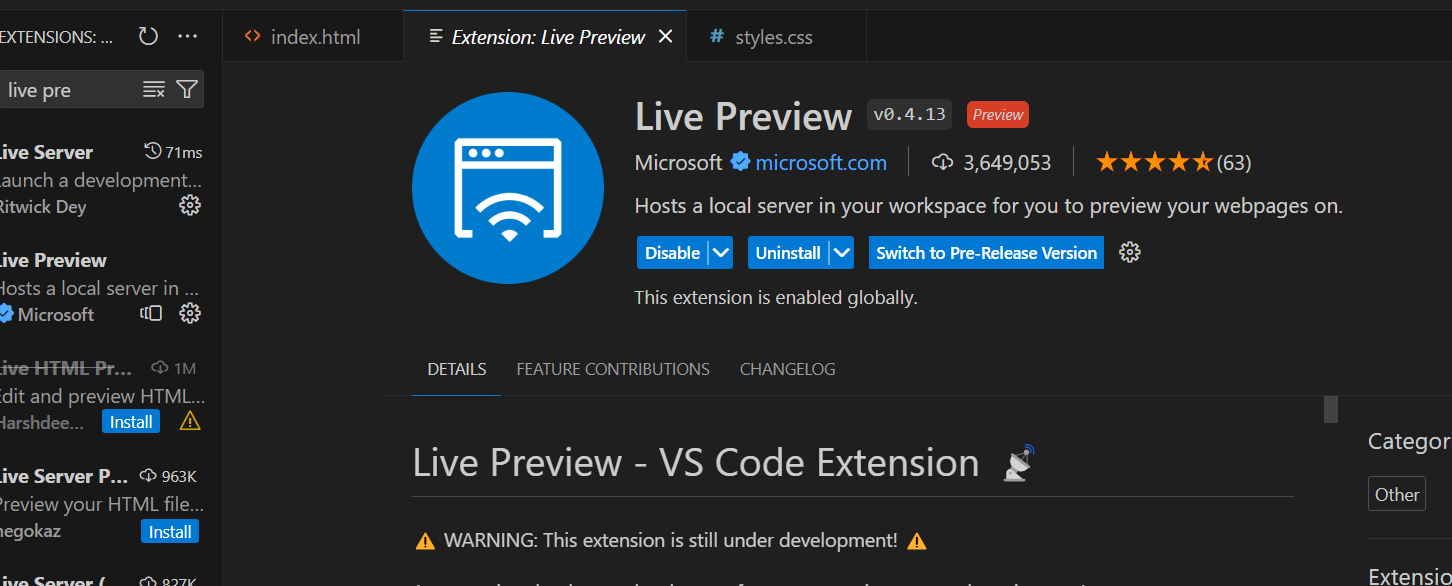Select Live HTML Previewer list entry

(x=101, y=395)
